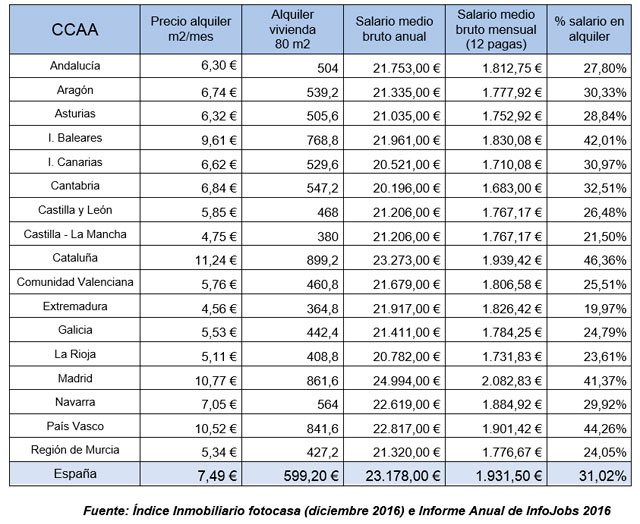The image size is (640, 524).
Task: Click the Alquiler vivienda 80 m2 header
Action: click(292, 29)
